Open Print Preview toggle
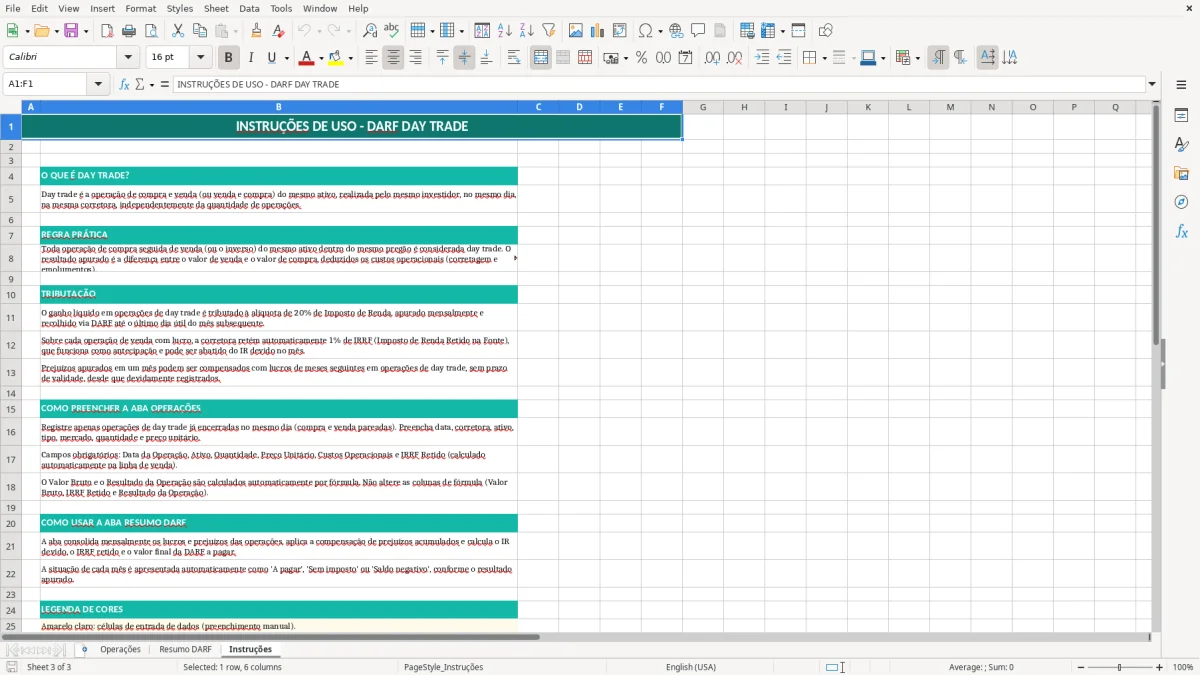The image size is (1200, 675). point(151,31)
